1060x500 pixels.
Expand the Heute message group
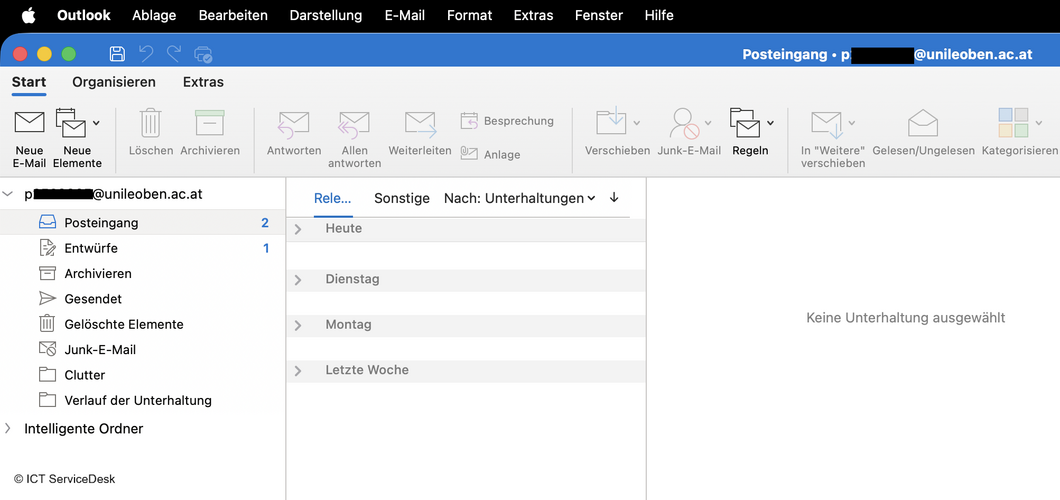click(298, 229)
